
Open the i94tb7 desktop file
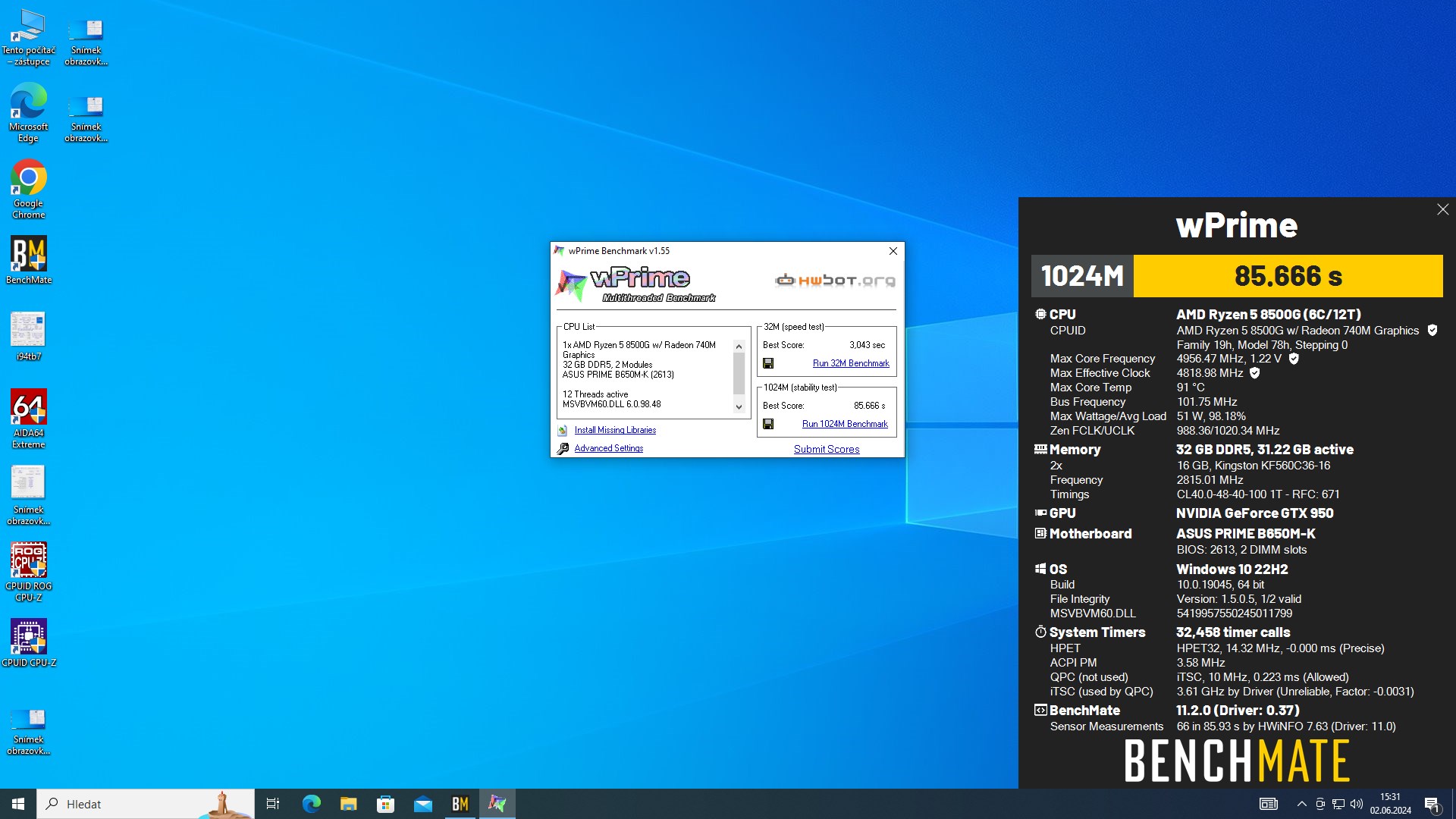click(x=29, y=336)
